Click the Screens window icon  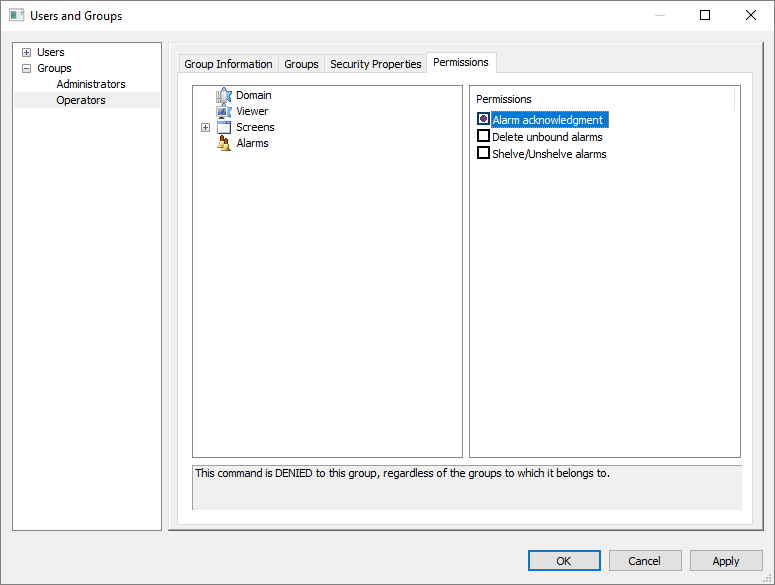[224, 128]
